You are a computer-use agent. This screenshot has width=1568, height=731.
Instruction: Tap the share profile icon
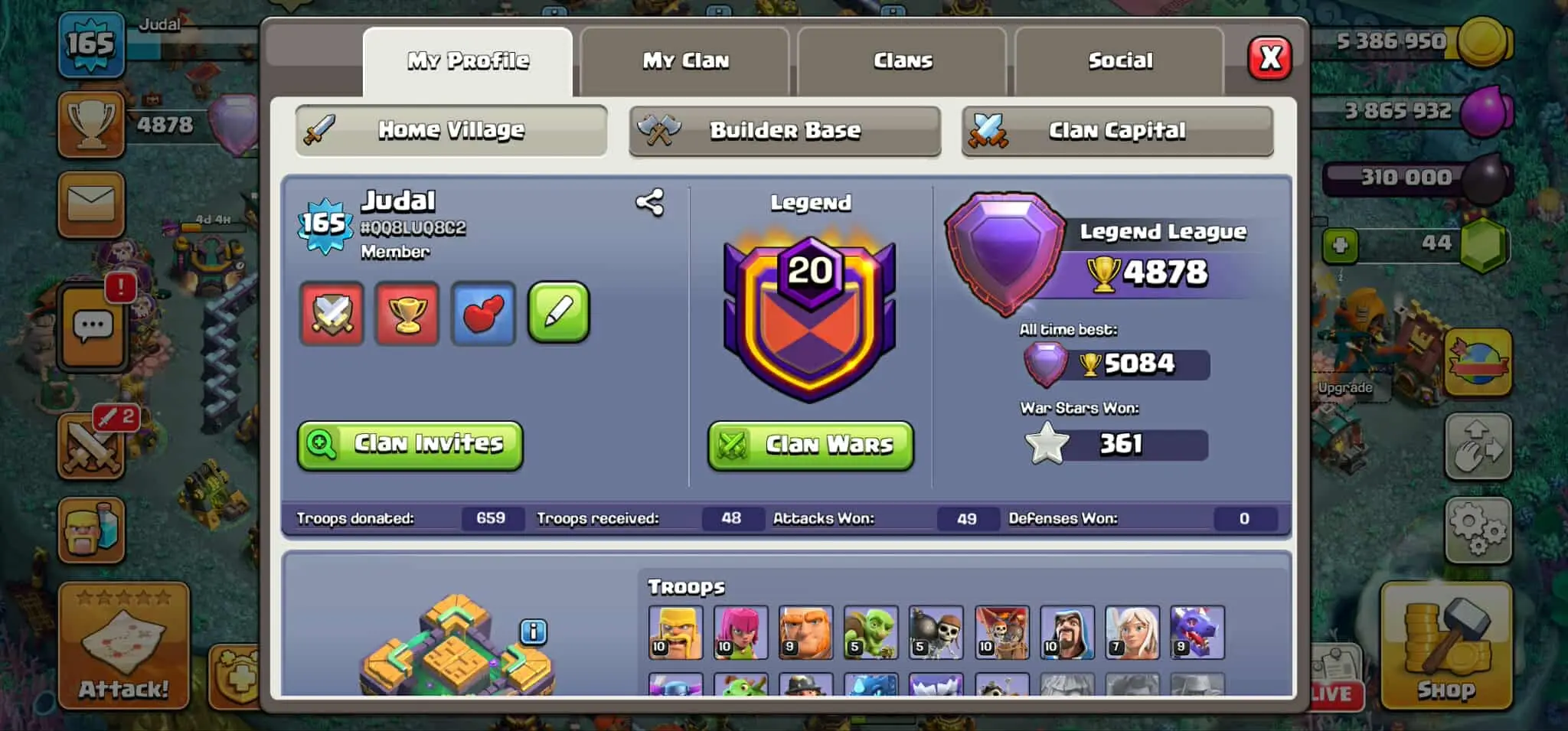click(x=650, y=203)
